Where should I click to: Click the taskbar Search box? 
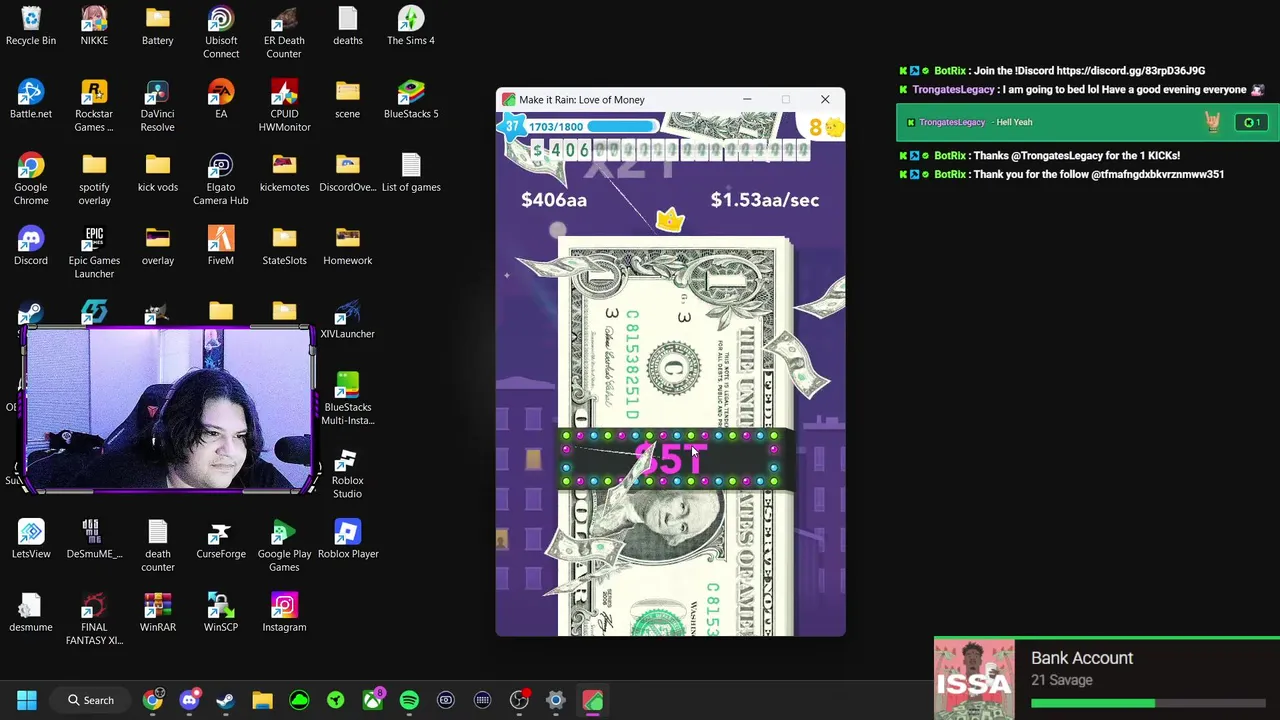[91, 700]
